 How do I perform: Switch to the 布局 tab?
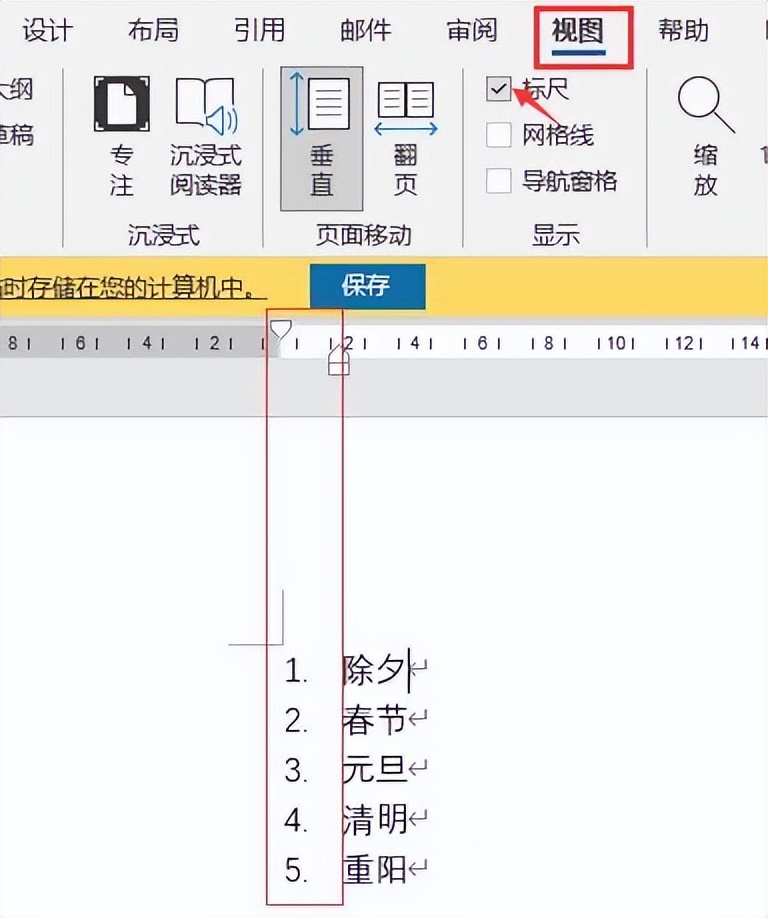tap(153, 30)
